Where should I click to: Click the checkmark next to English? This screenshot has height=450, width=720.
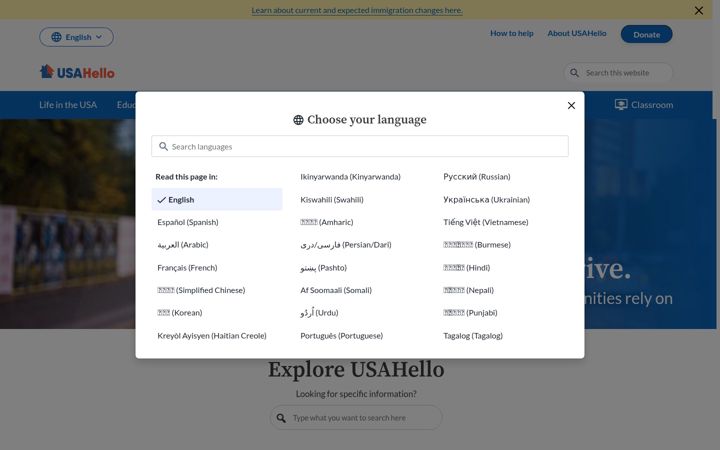point(162,200)
